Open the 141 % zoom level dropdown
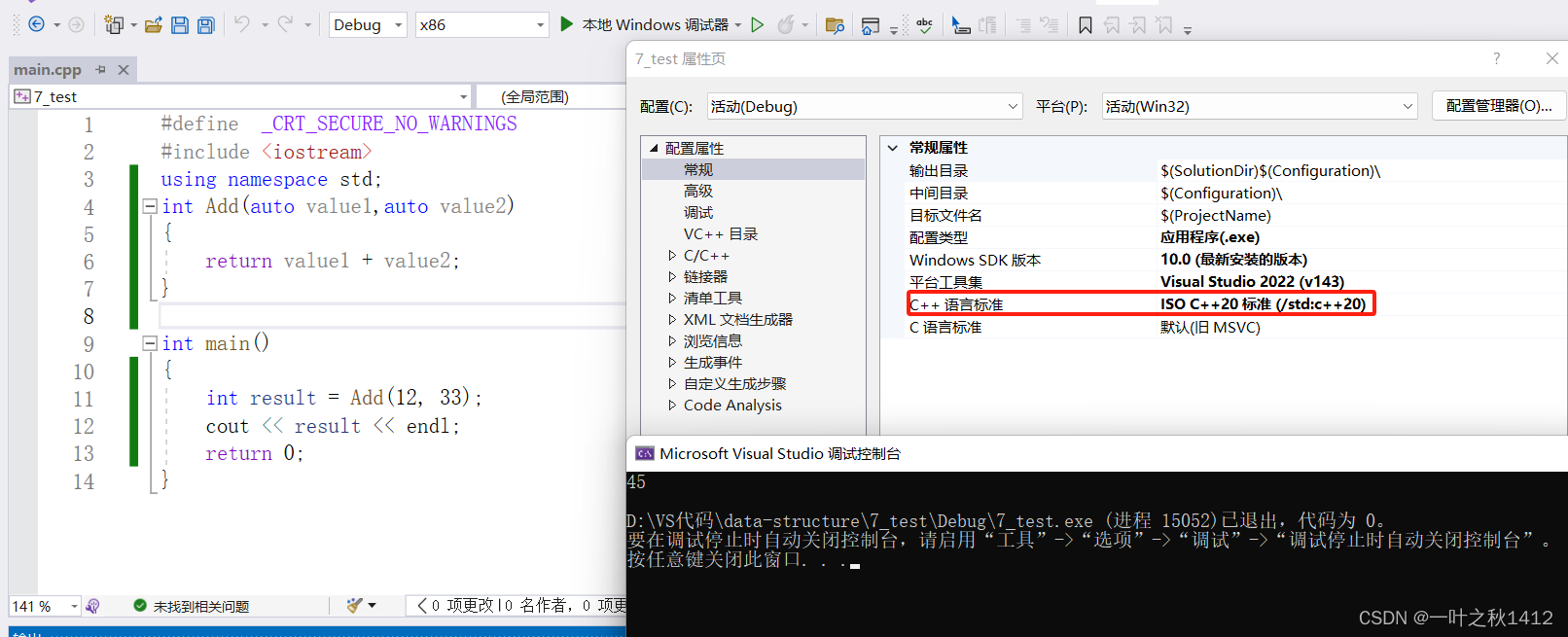Image resolution: width=1568 pixels, height=637 pixels. (x=45, y=606)
